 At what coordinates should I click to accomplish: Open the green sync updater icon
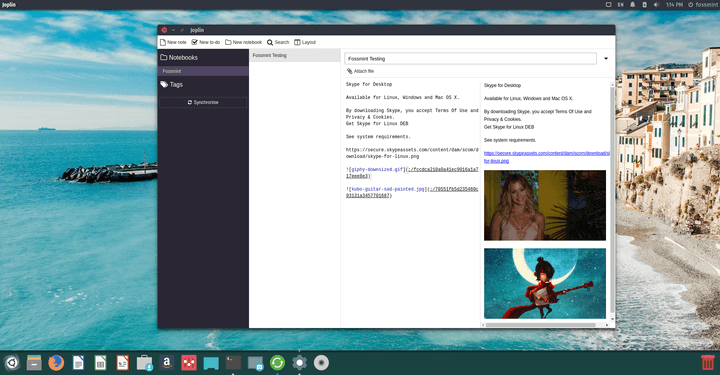tap(277, 363)
